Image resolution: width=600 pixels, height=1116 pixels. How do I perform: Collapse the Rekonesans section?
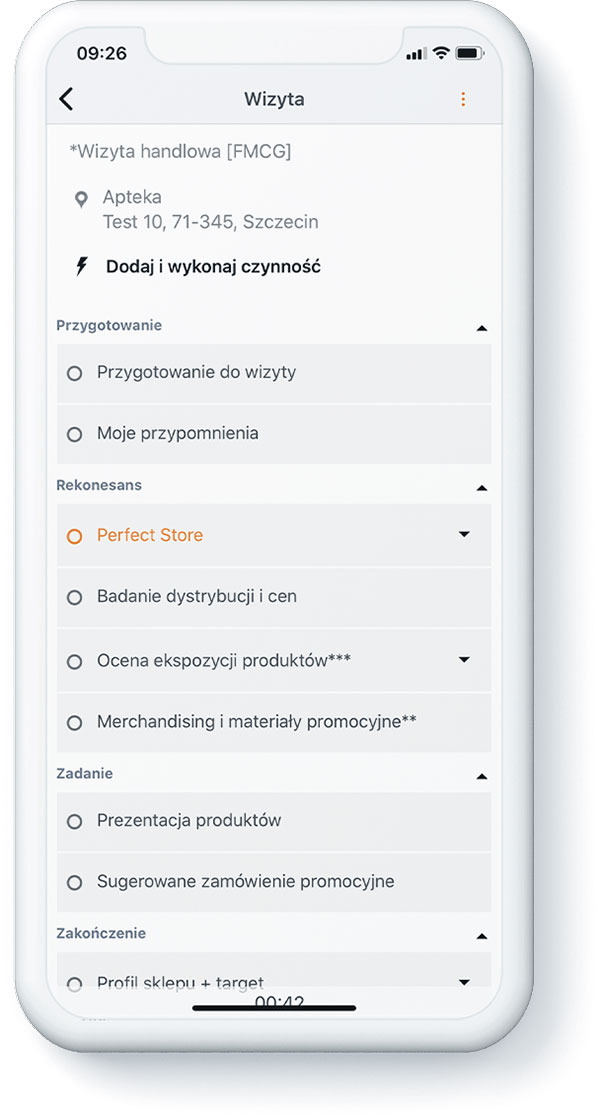tap(482, 488)
